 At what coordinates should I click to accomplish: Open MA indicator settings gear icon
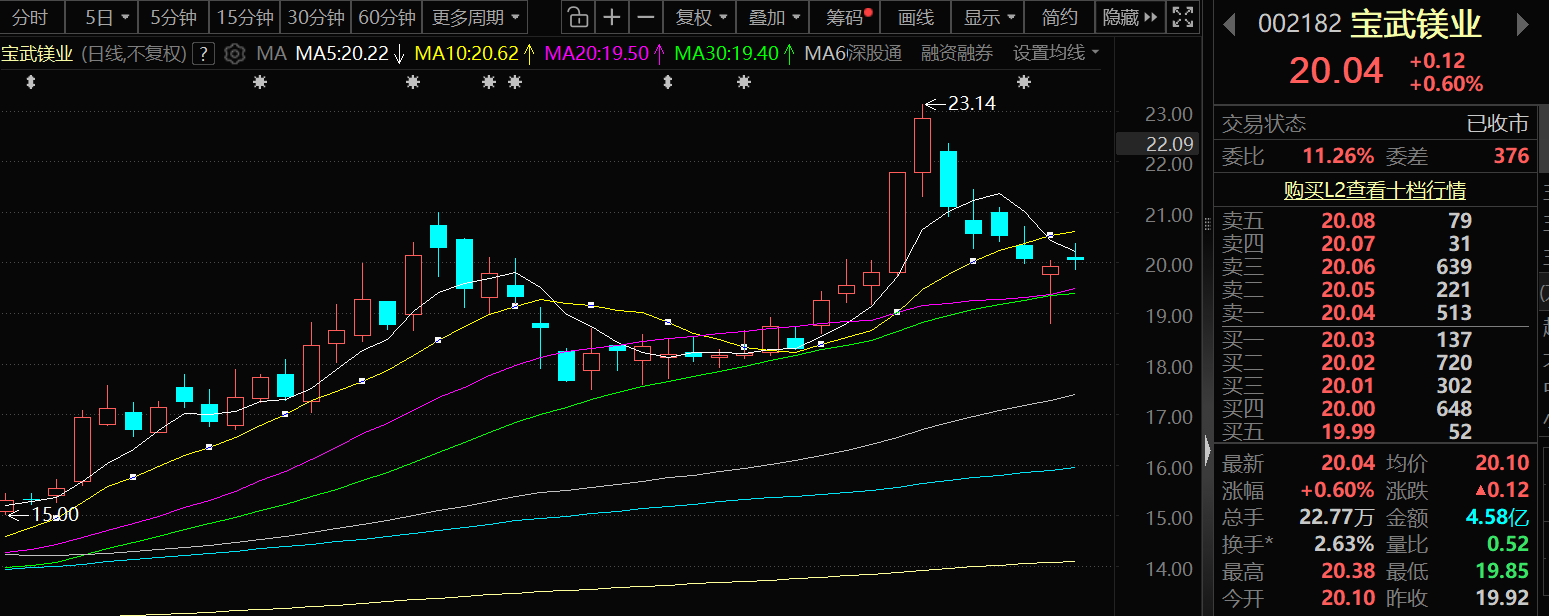point(234,54)
